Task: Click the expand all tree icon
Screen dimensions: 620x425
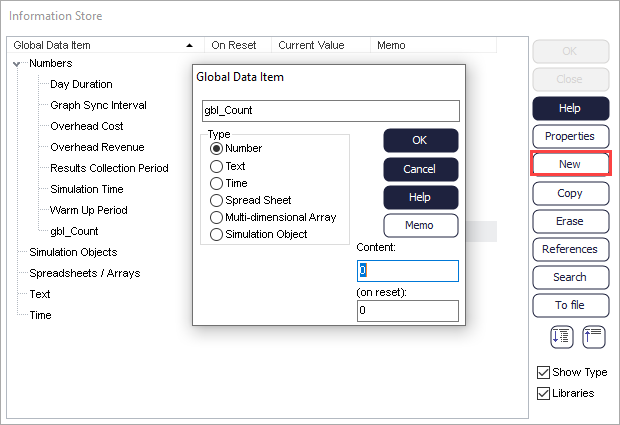Action: (561, 338)
